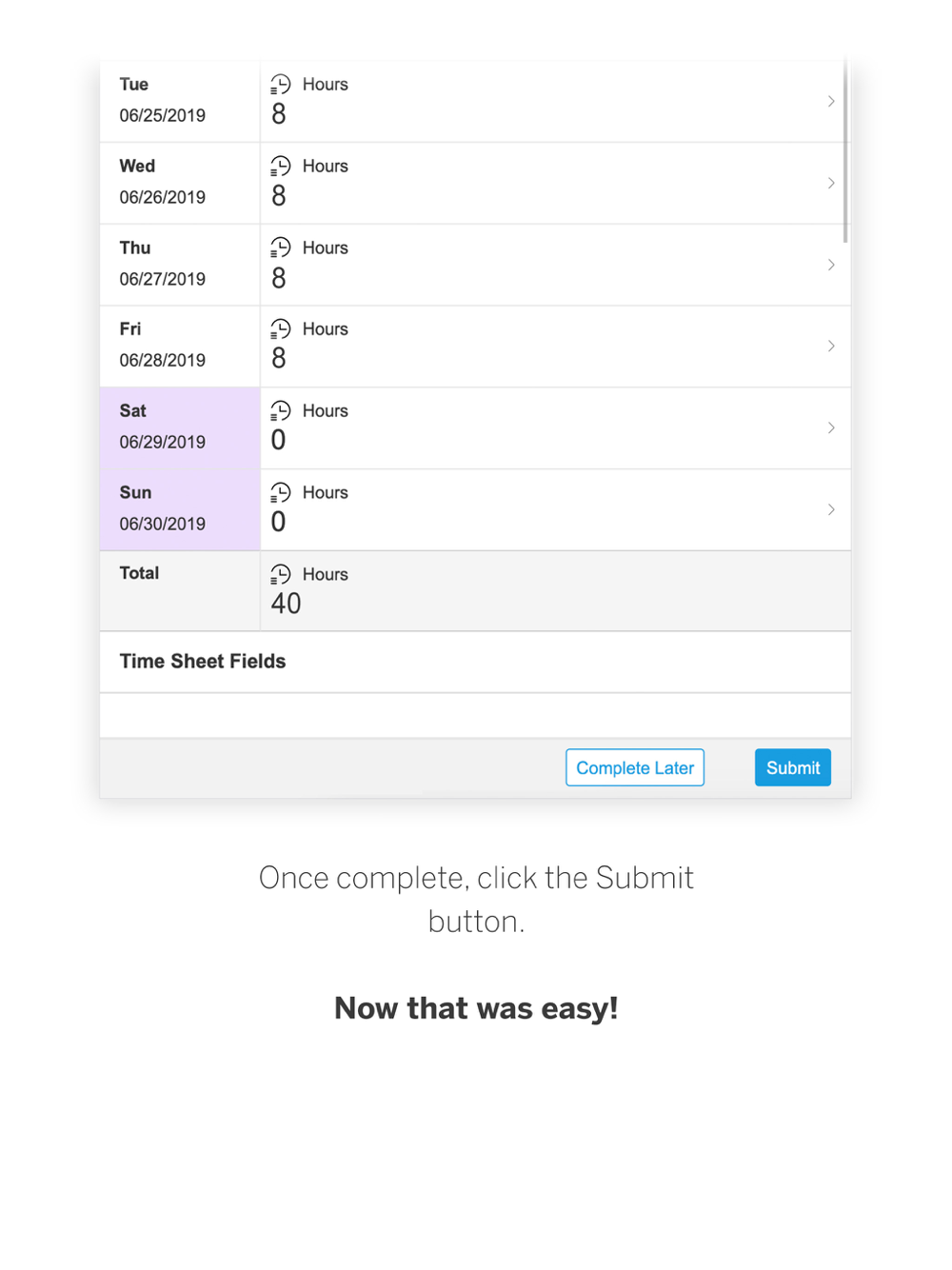
Task: Expand Thursday 06/27/2019 row chevron
Action: coord(831,265)
